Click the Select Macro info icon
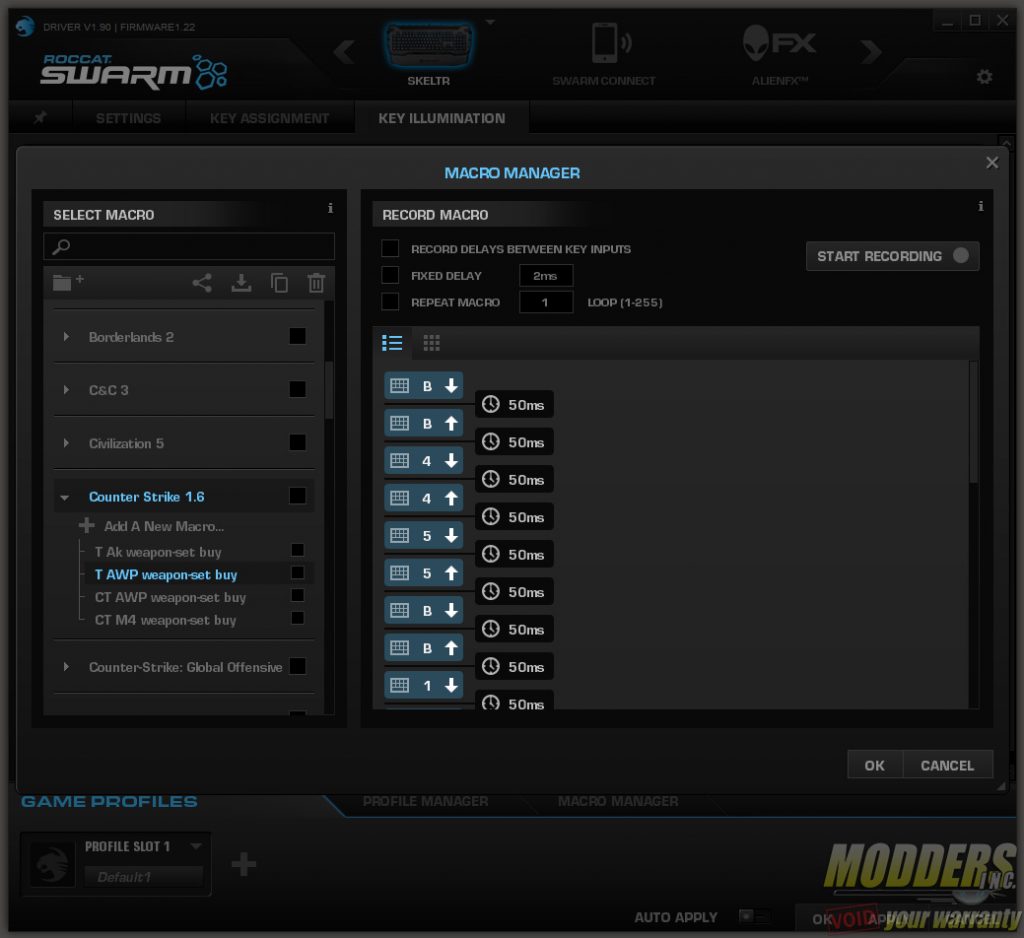The height and width of the screenshot is (938, 1024). click(x=330, y=208)
